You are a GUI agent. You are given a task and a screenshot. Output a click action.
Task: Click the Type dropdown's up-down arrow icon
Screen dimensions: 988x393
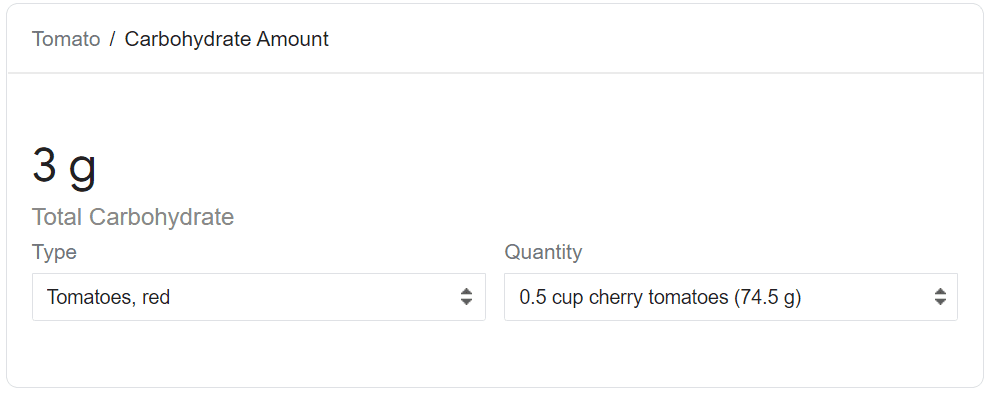coord(466,297)
